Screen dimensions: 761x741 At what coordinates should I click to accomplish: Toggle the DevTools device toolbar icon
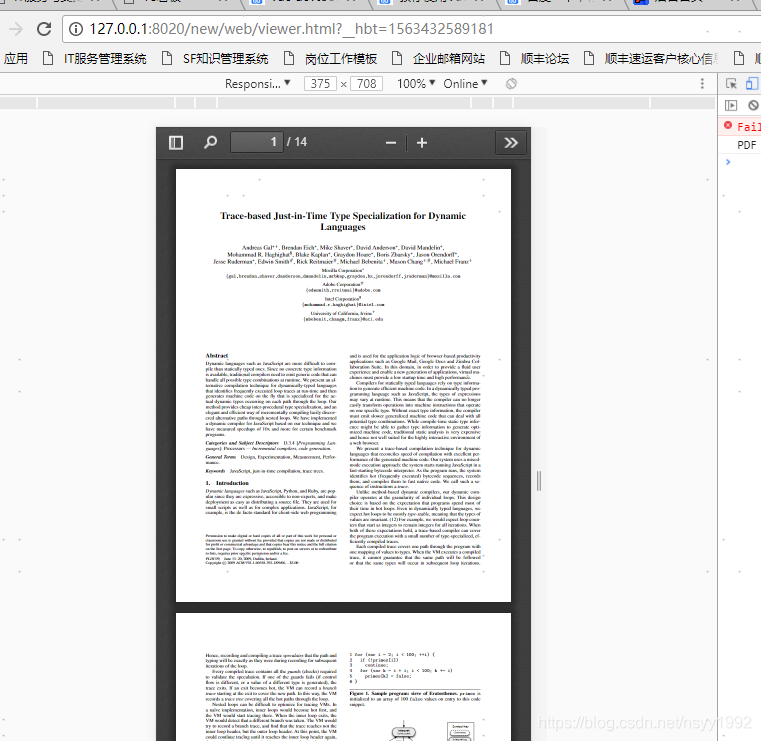click(752, 84)
